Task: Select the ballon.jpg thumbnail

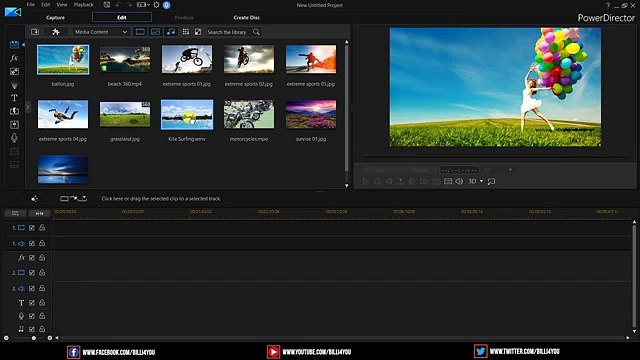Action: coord(63,60)
